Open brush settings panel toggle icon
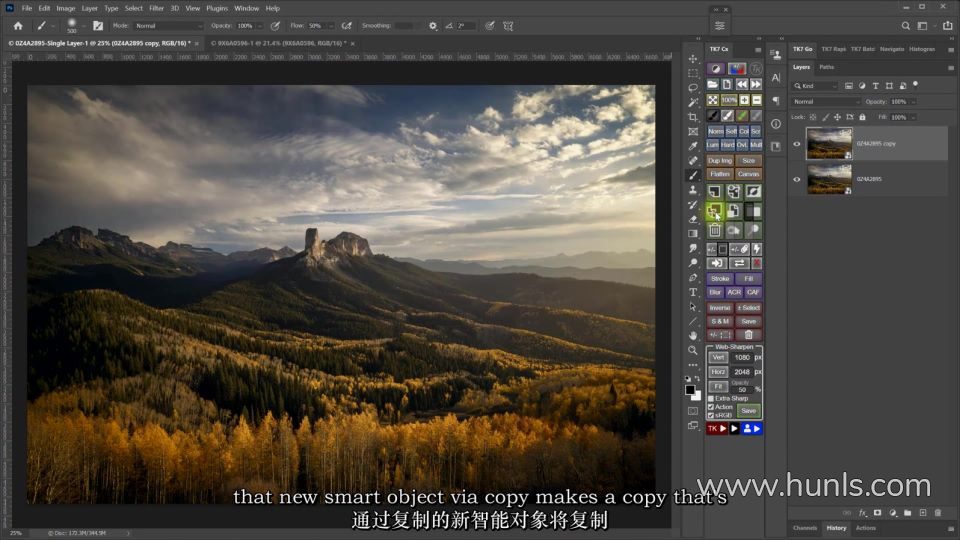This screenshot has width=960, height=540. [x=98, y=26]
